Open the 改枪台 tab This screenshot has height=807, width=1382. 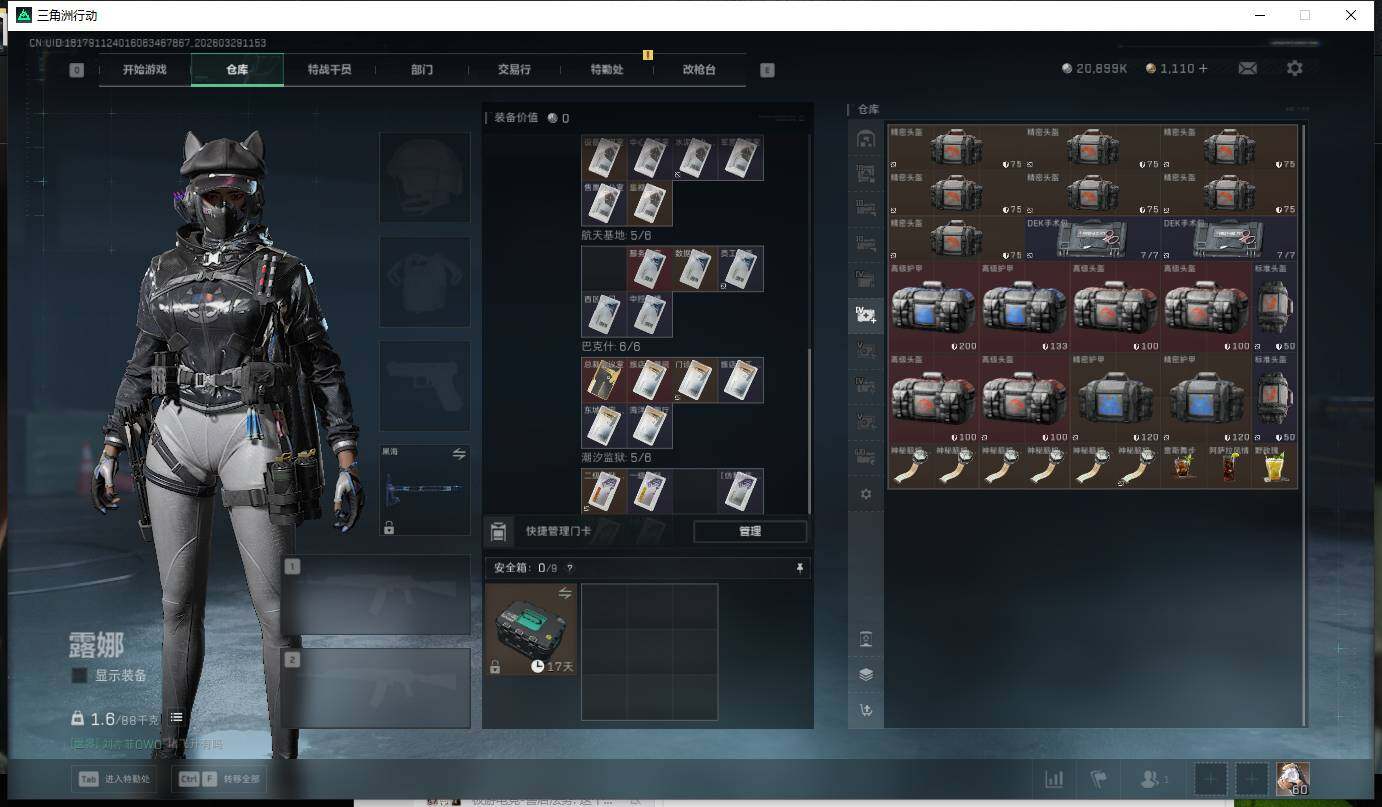tap(699, 70)
